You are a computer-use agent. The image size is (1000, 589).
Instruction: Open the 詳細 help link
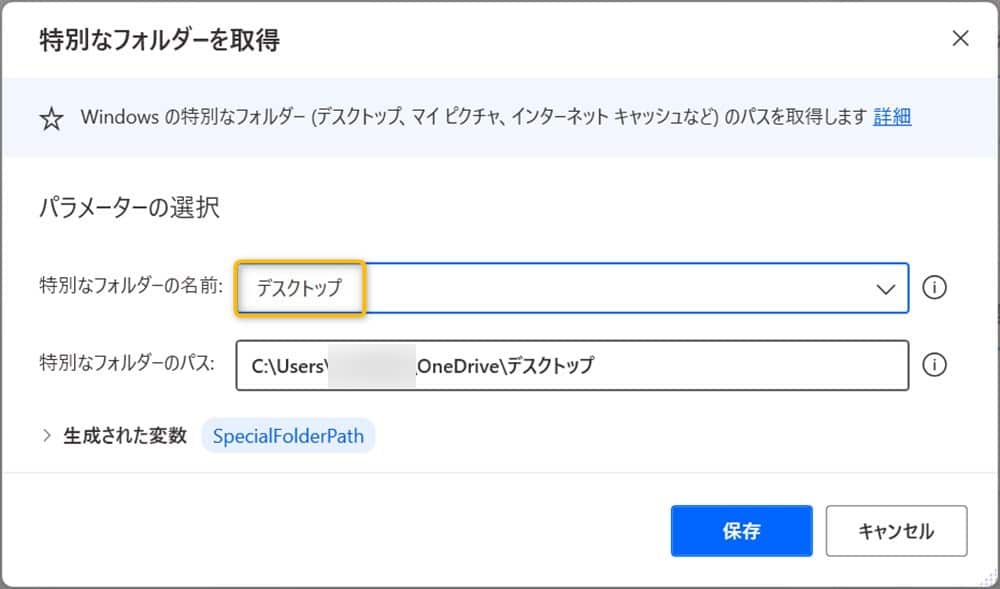tap(891, 117)
